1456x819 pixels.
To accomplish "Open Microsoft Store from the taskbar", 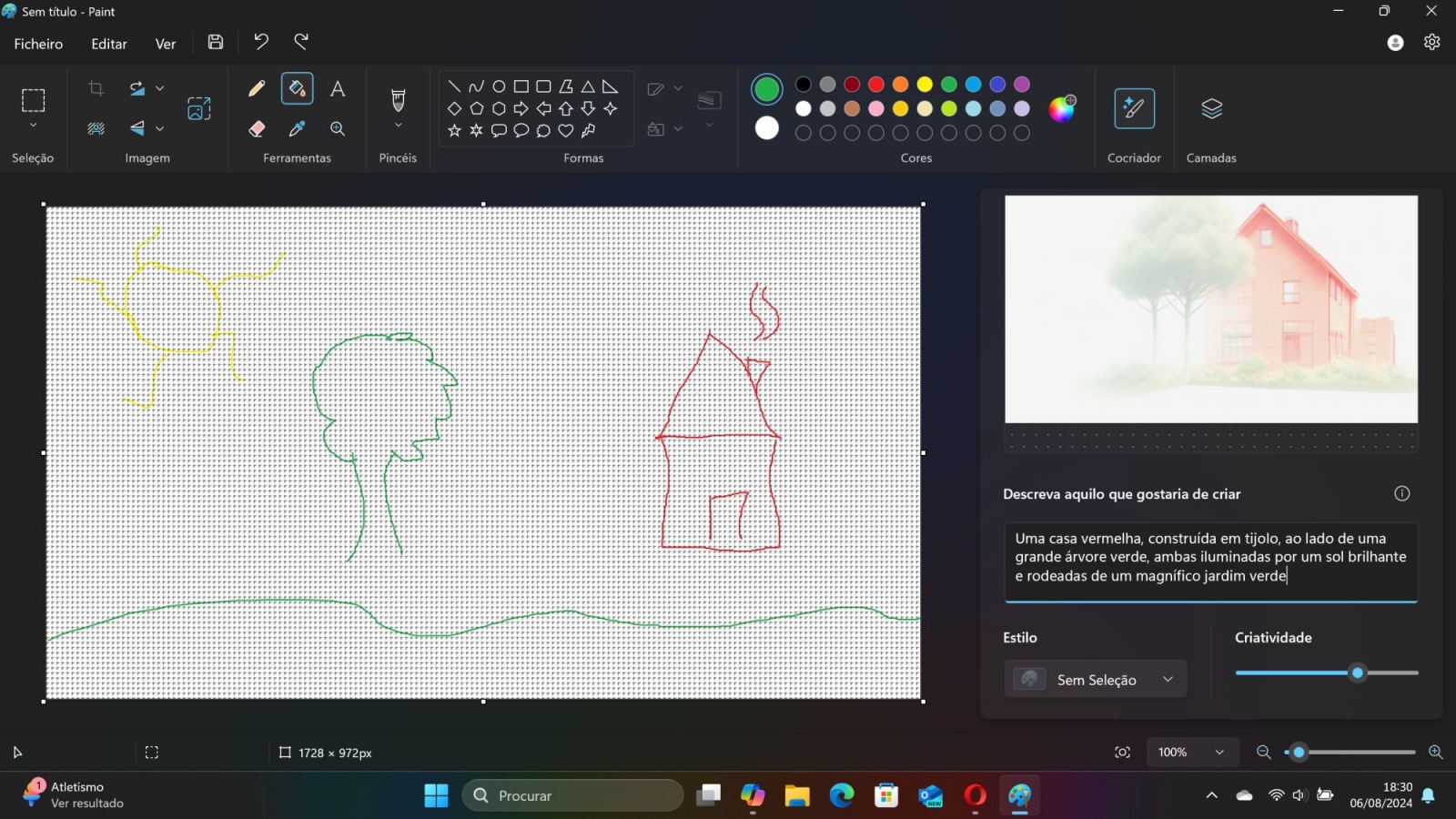I will pyautogui.click(x=886, y=795).
